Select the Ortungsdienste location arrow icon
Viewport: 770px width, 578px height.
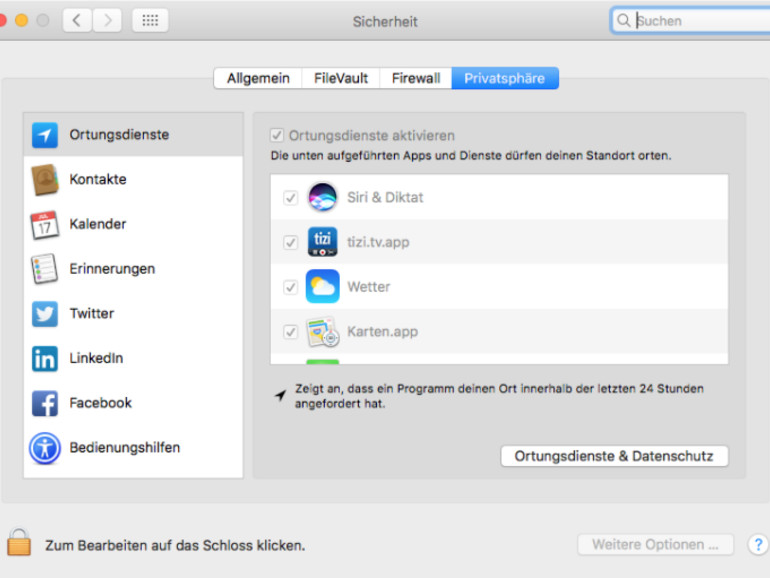pyautogui.click(x=45, y=135)
